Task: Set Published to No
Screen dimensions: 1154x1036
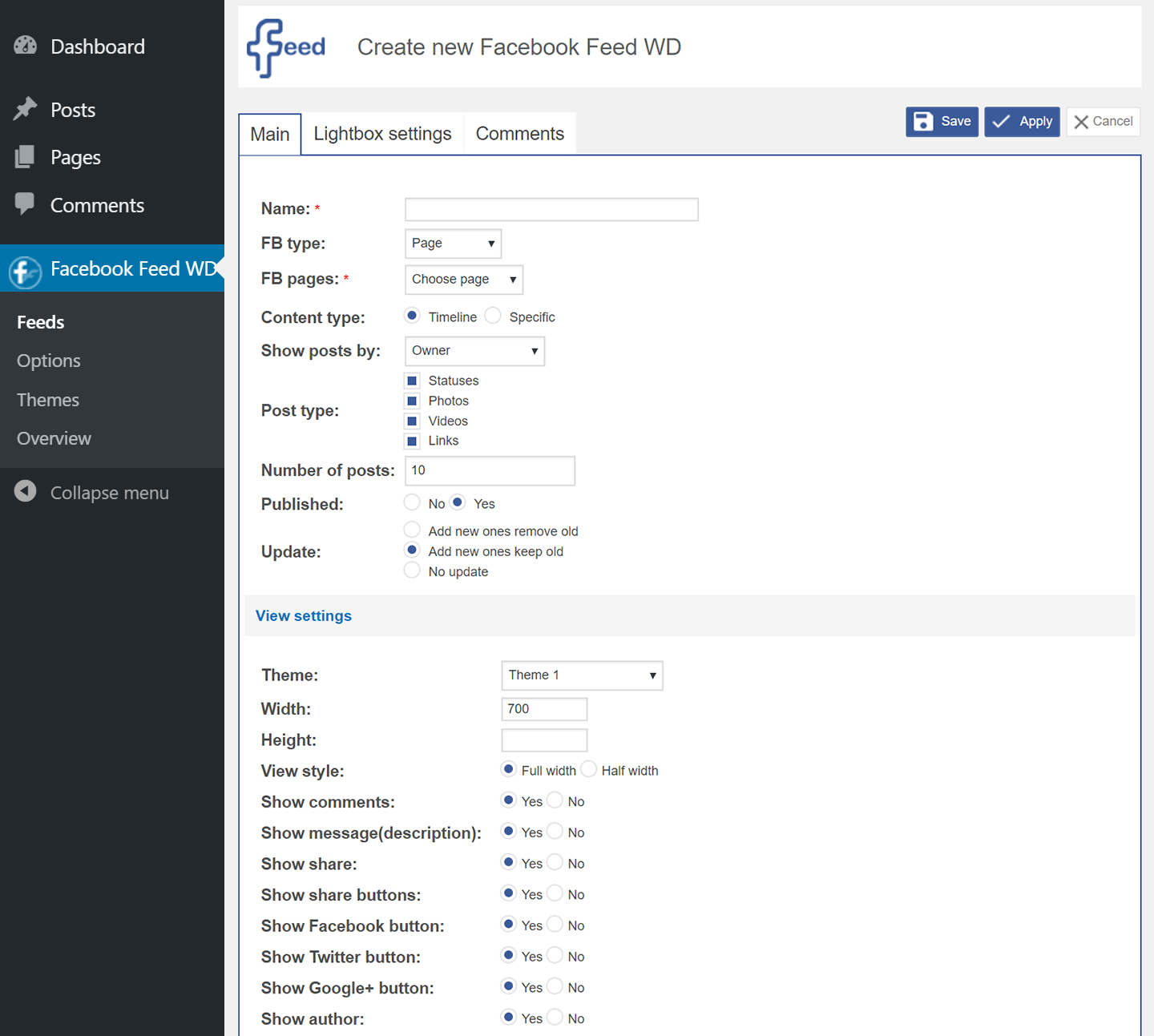Action: coord(412,502)
